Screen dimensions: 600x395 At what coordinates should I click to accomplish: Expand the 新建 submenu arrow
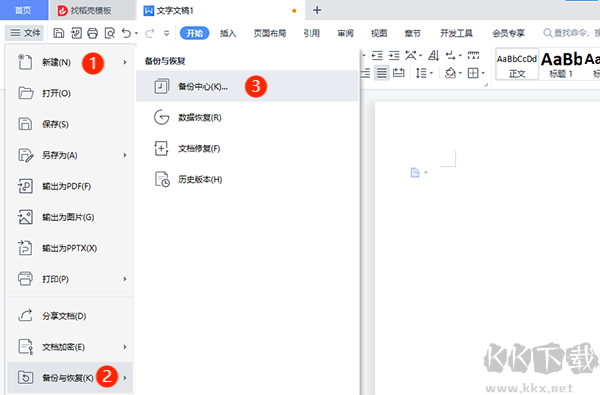[x=125, y=62]
